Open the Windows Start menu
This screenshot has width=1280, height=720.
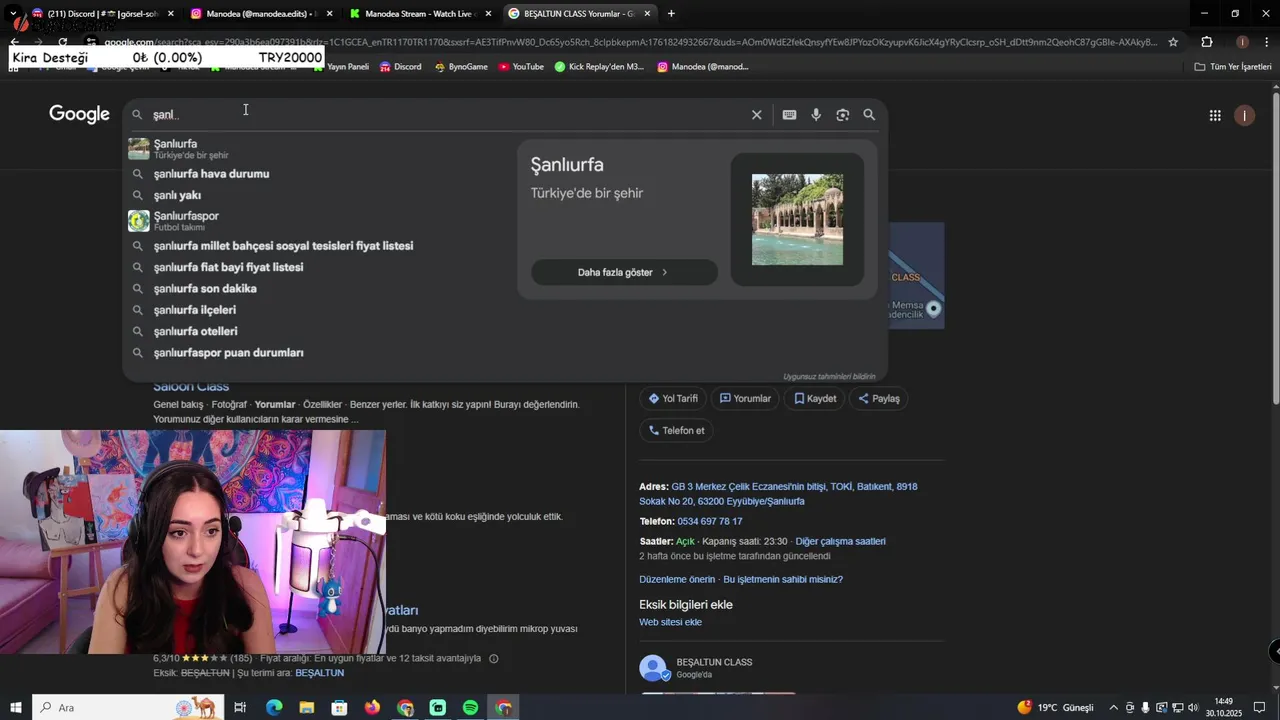pyautogui.click(x=16, y=708)
